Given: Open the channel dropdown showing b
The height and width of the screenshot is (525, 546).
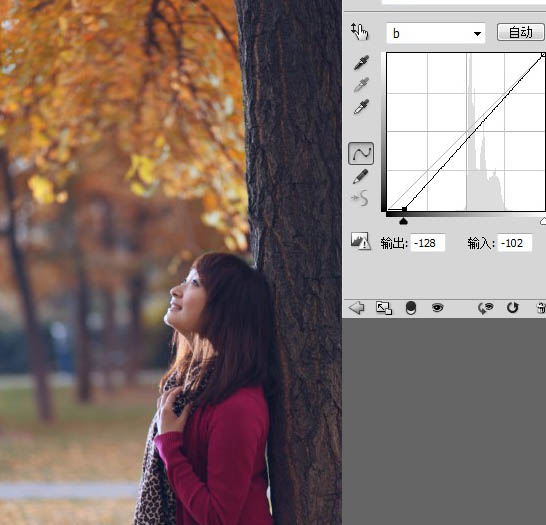Looking at the screenshot, I should [x=436, y=33].
